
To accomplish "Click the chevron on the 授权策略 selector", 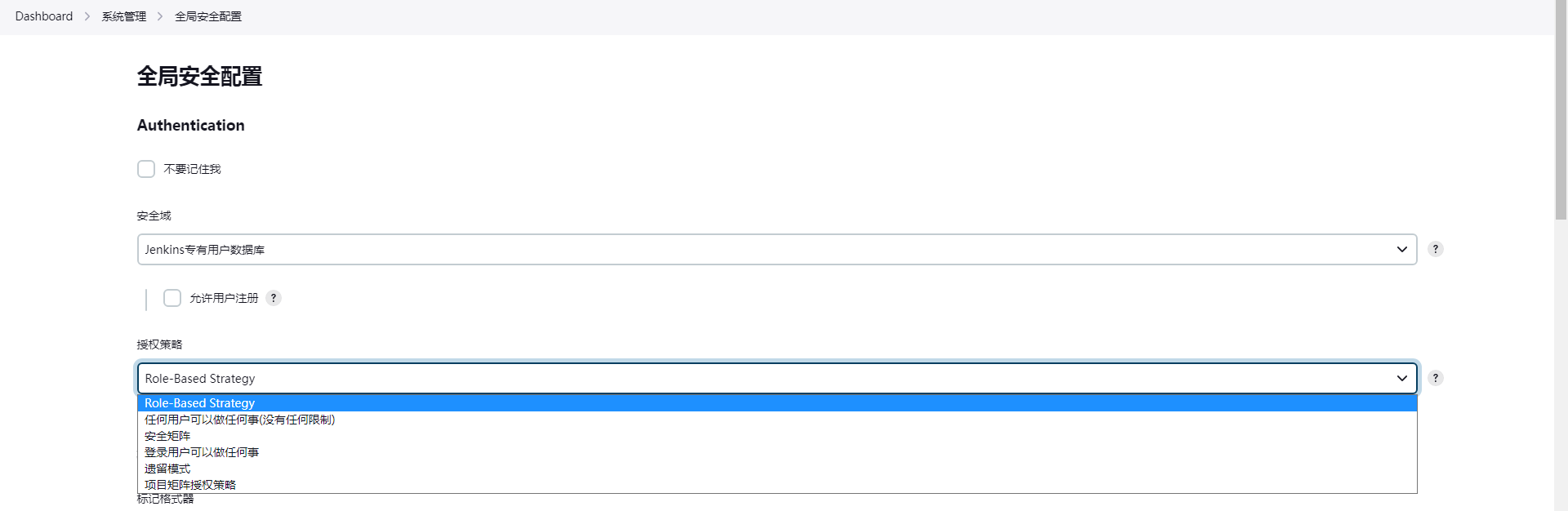I will click(x=1402, y=378).
